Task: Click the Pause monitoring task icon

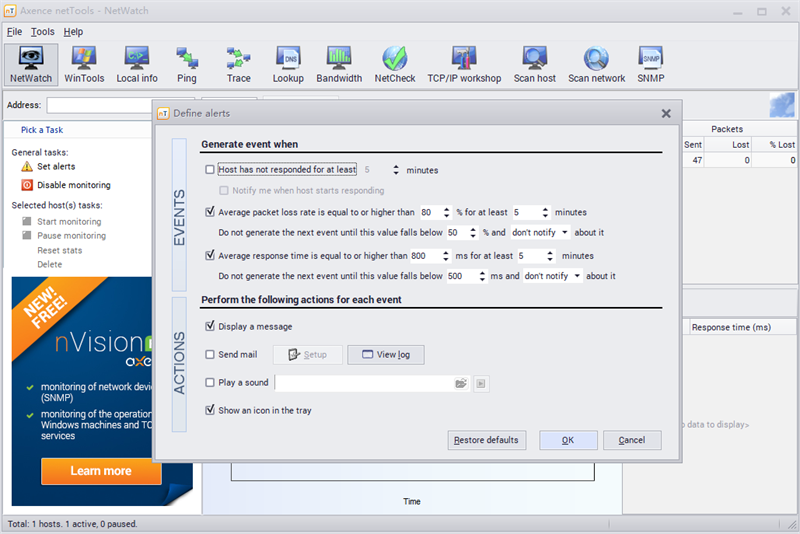Action: pyautogui.click(x=27, y=236)
